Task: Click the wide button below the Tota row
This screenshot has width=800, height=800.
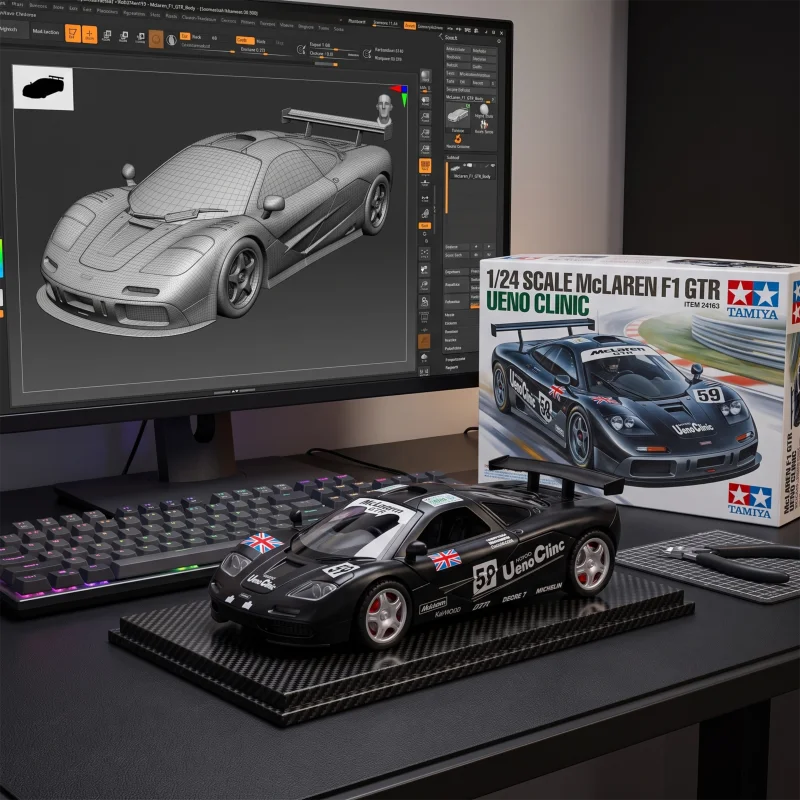Action: pos(471,90)
